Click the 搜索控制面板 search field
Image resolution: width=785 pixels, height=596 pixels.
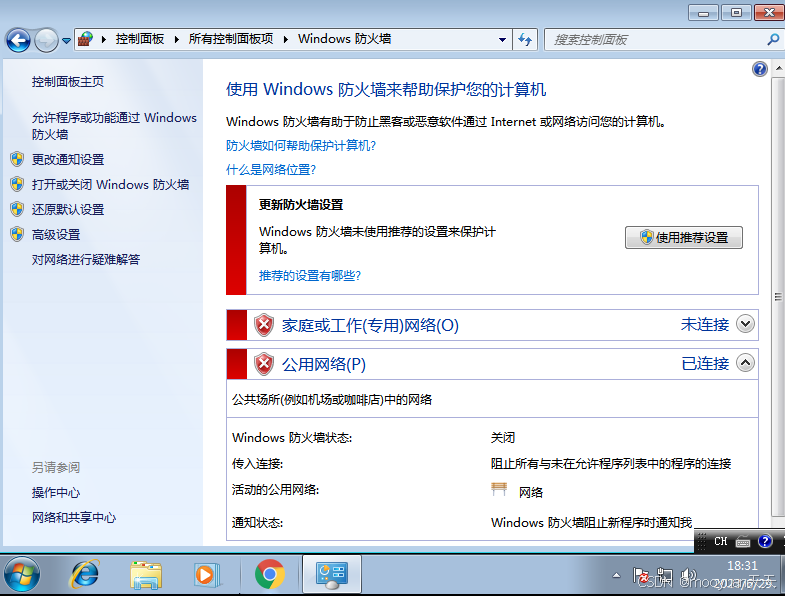coord(656,40)
